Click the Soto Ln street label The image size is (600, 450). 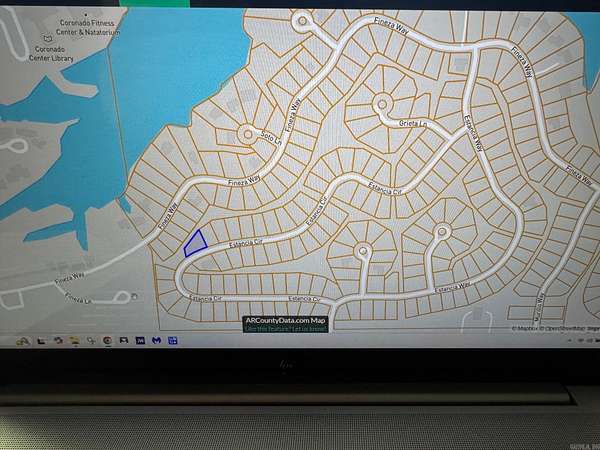click(267, 139)
